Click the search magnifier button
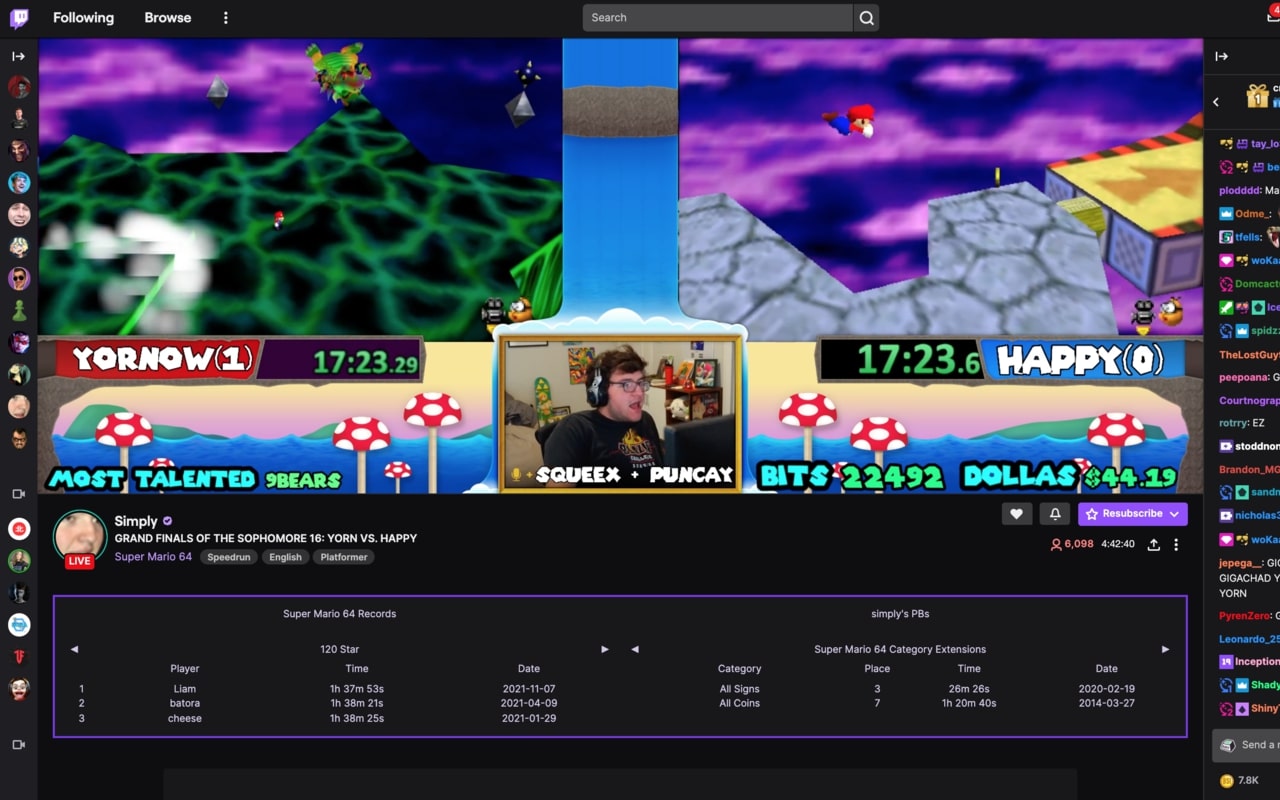The height and width of the screenshot is (800, 1280). (x=866, y=18)
